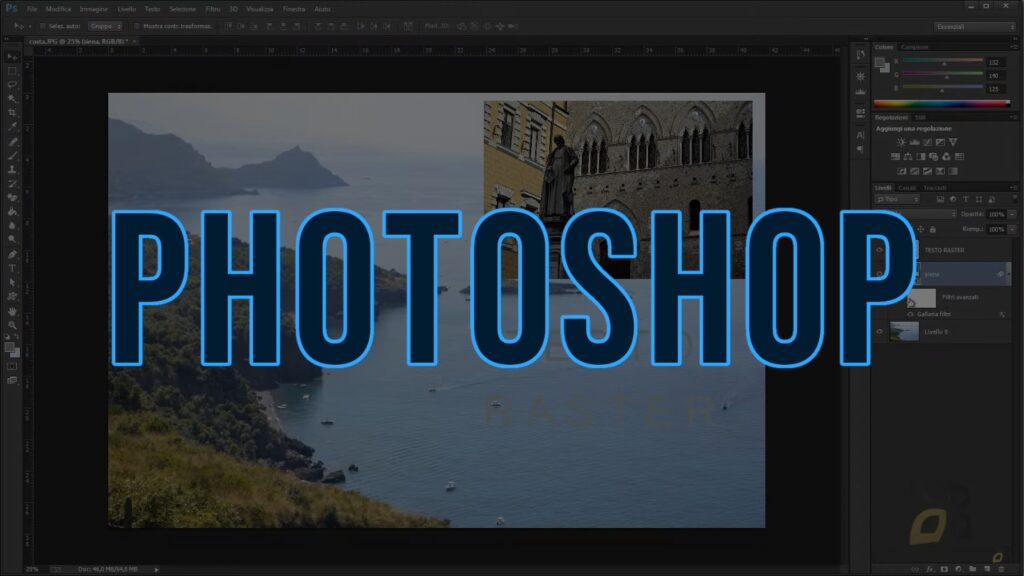
Task: Enable Mostra contr. trasformaz. checkbox
Action: point(136,26)
